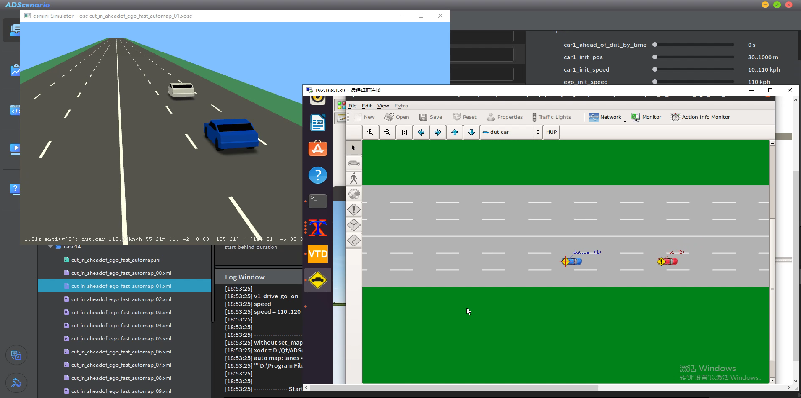Select the sixth diamond palette tool
This screenshot has height=398, width=801.
point(354,224)
